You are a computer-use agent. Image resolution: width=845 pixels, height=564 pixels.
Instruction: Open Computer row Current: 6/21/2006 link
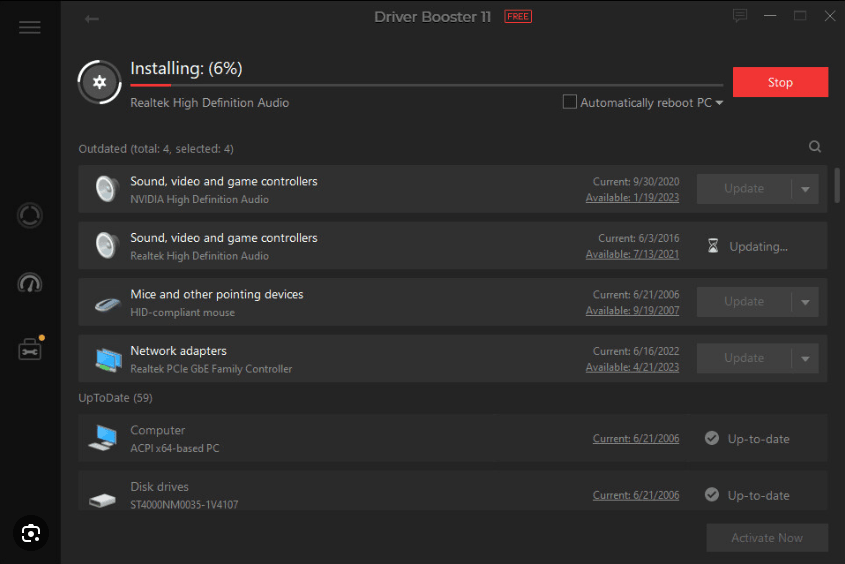[x=636, y=438]
